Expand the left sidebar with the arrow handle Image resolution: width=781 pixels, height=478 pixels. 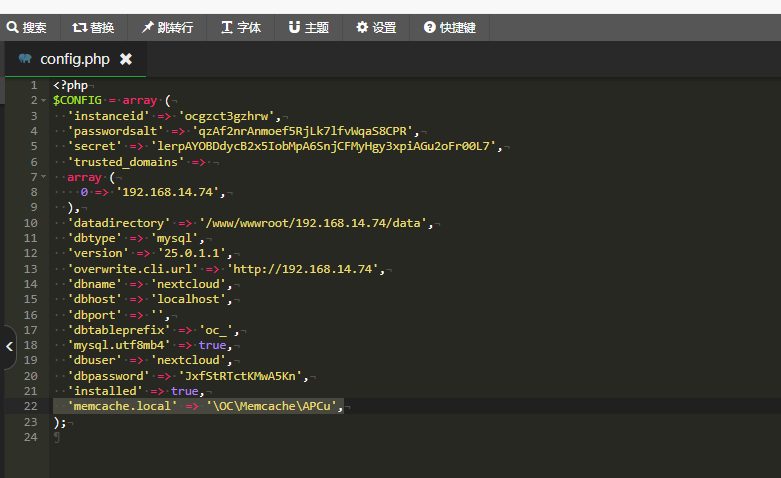[9, 346]
